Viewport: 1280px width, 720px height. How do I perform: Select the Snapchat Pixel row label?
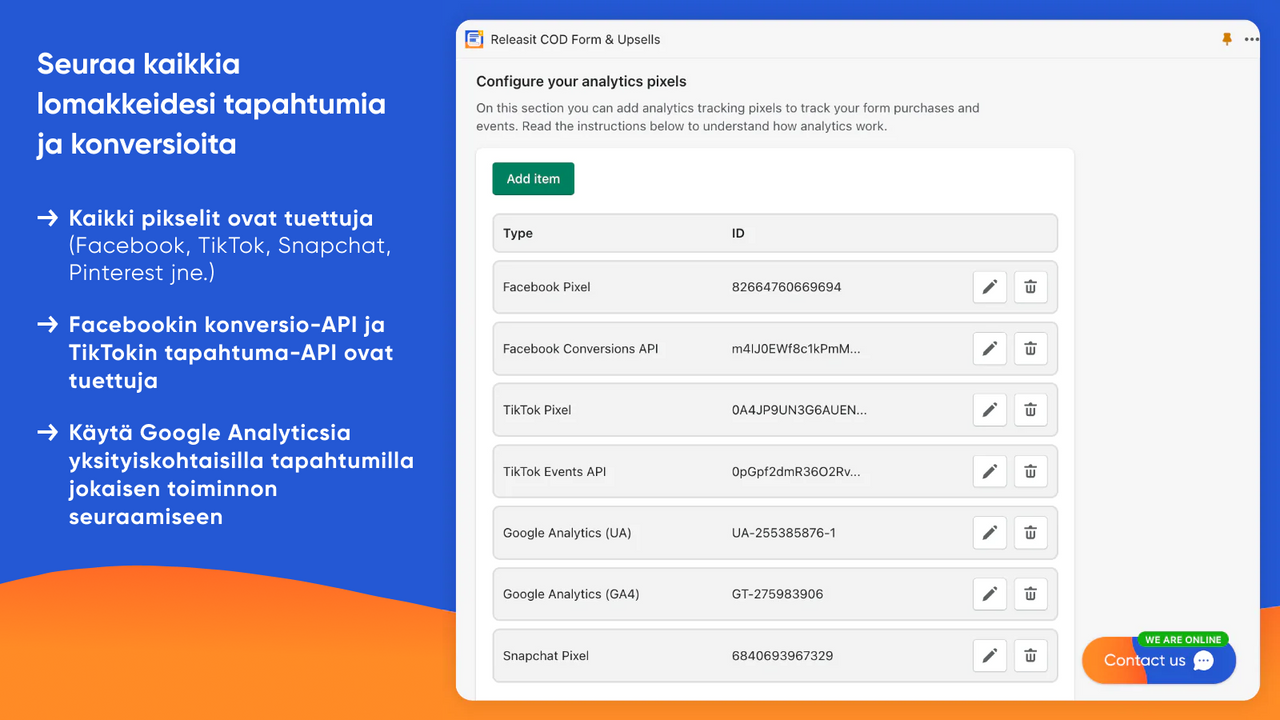[546, 656]
